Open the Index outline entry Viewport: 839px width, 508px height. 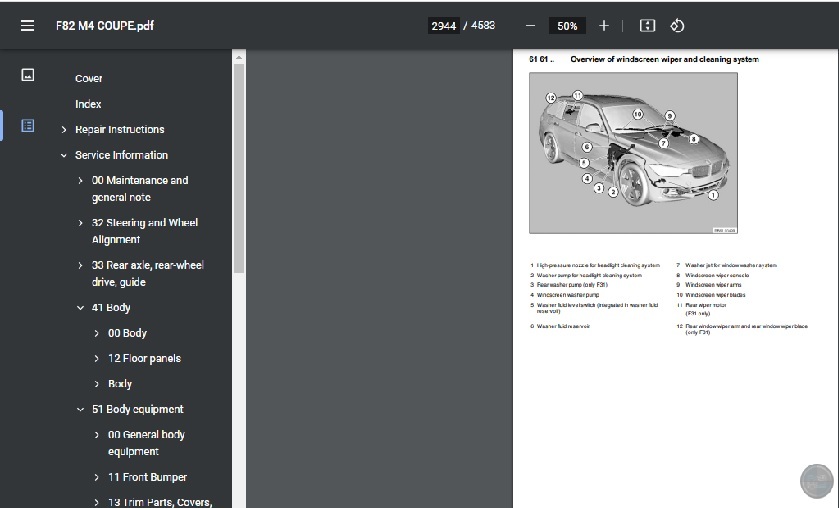88,104
